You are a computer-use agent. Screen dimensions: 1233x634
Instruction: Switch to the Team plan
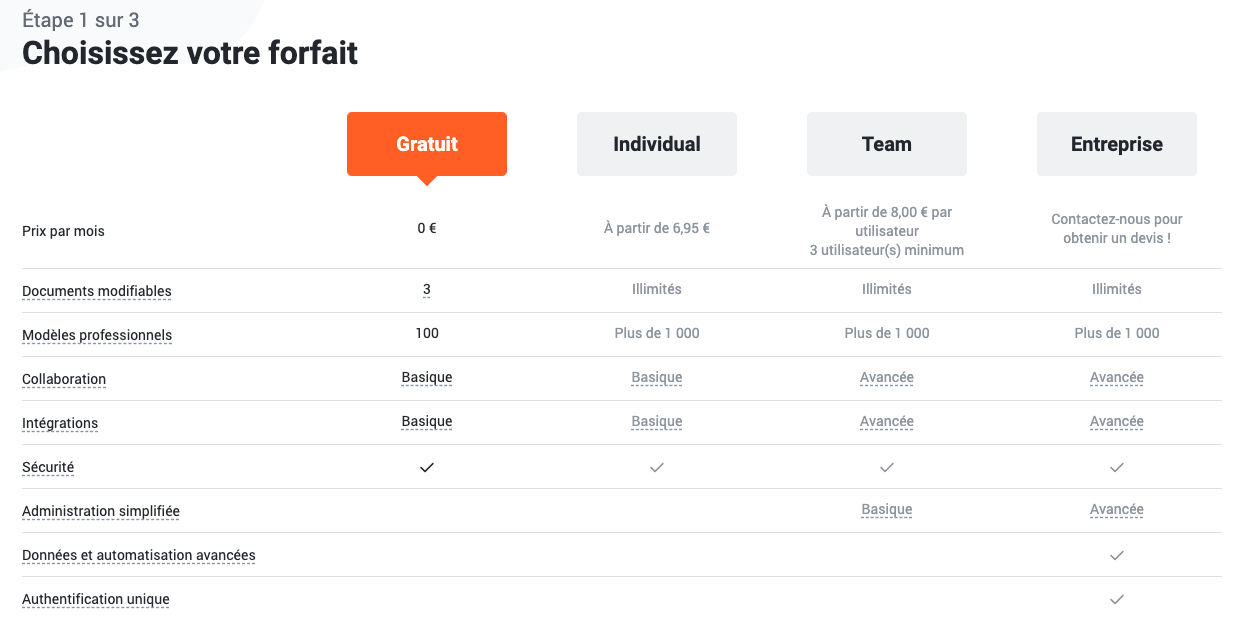coord(887,144)
